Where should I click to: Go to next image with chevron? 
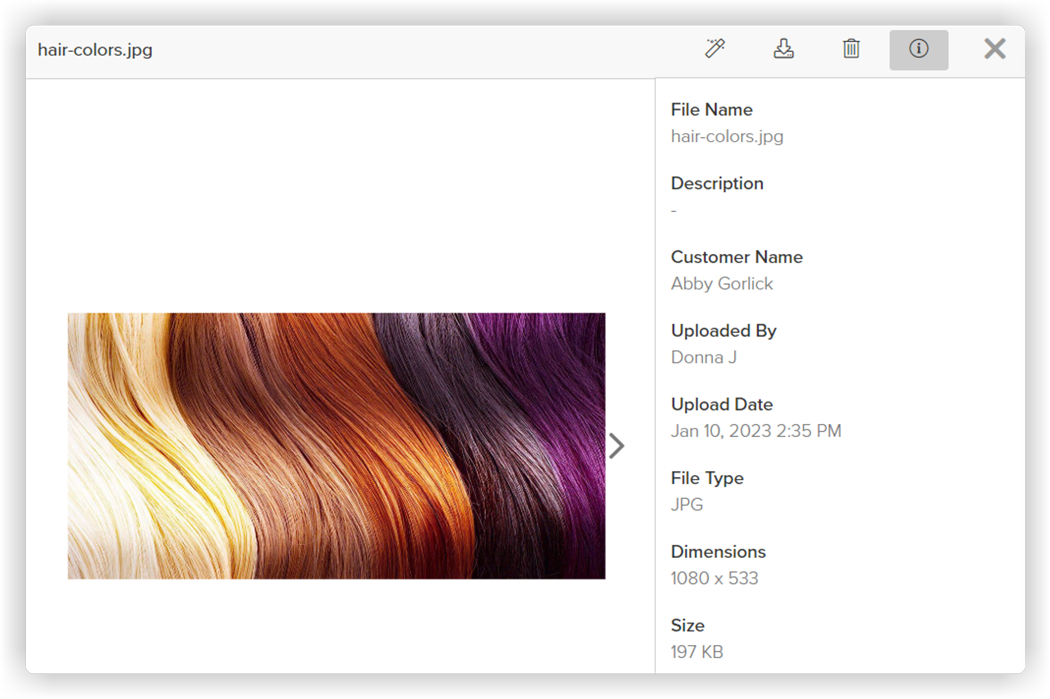tap(617, 446)
